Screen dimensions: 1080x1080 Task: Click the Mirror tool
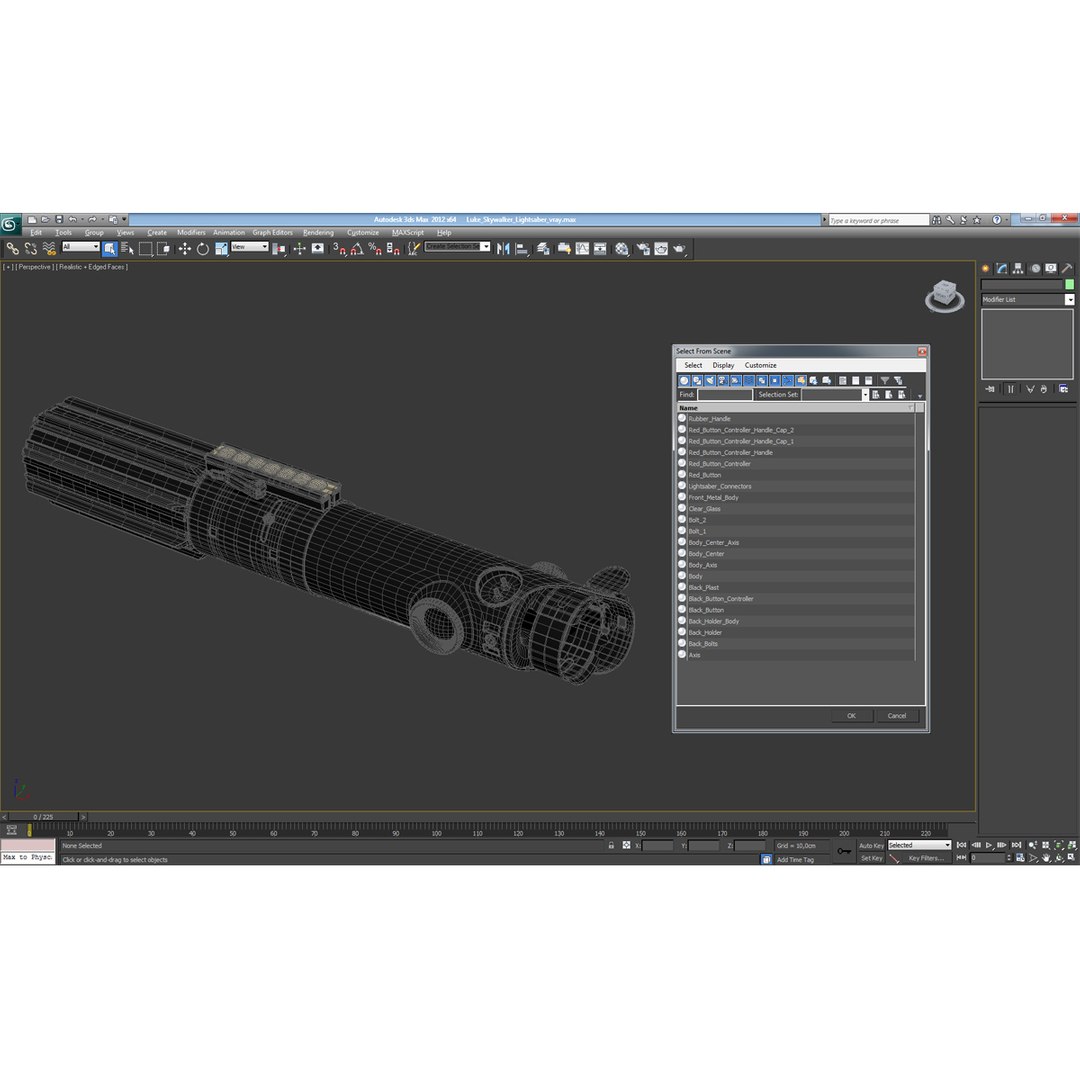click(x=503, y=249)
